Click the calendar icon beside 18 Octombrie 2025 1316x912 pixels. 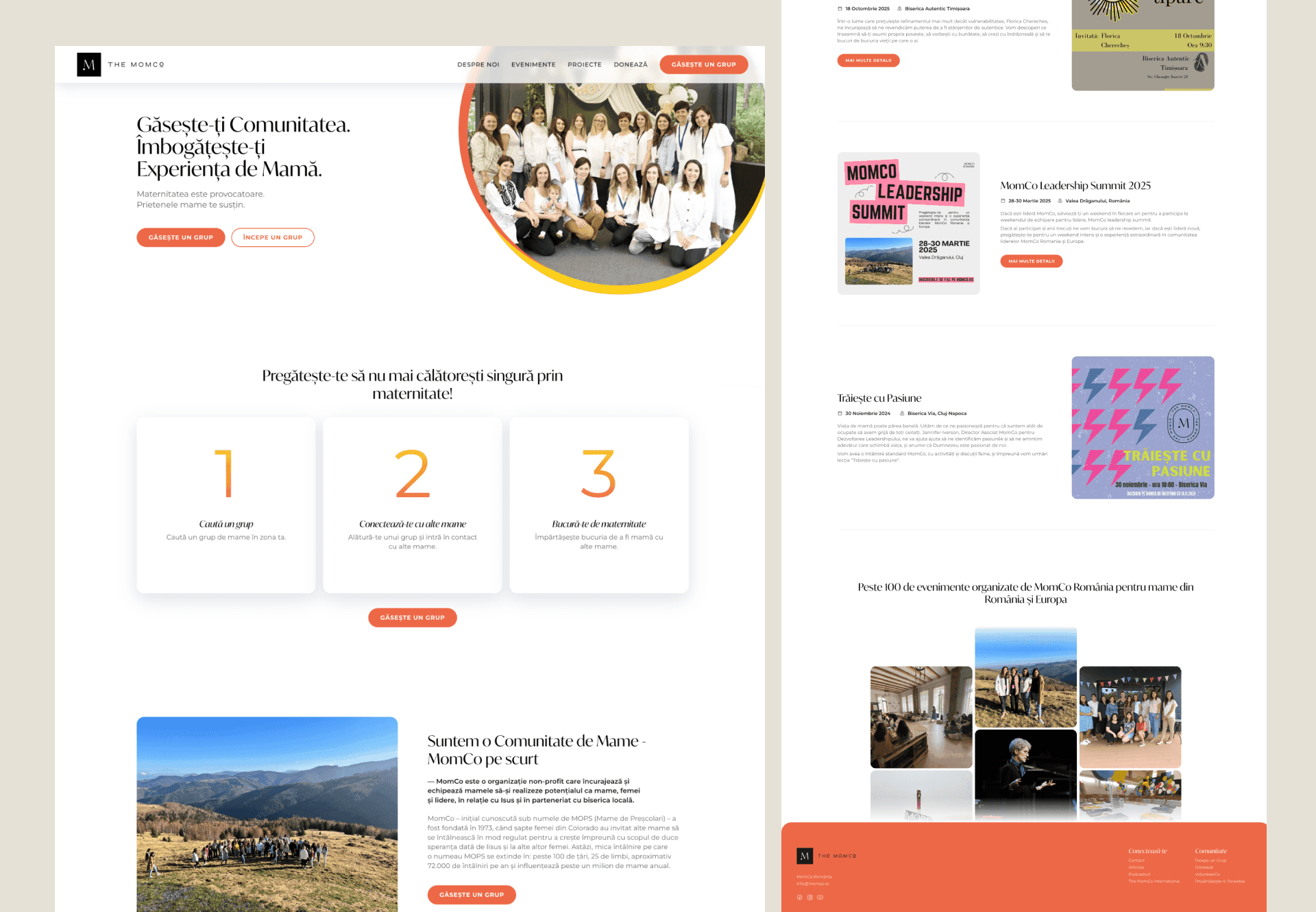840,9
